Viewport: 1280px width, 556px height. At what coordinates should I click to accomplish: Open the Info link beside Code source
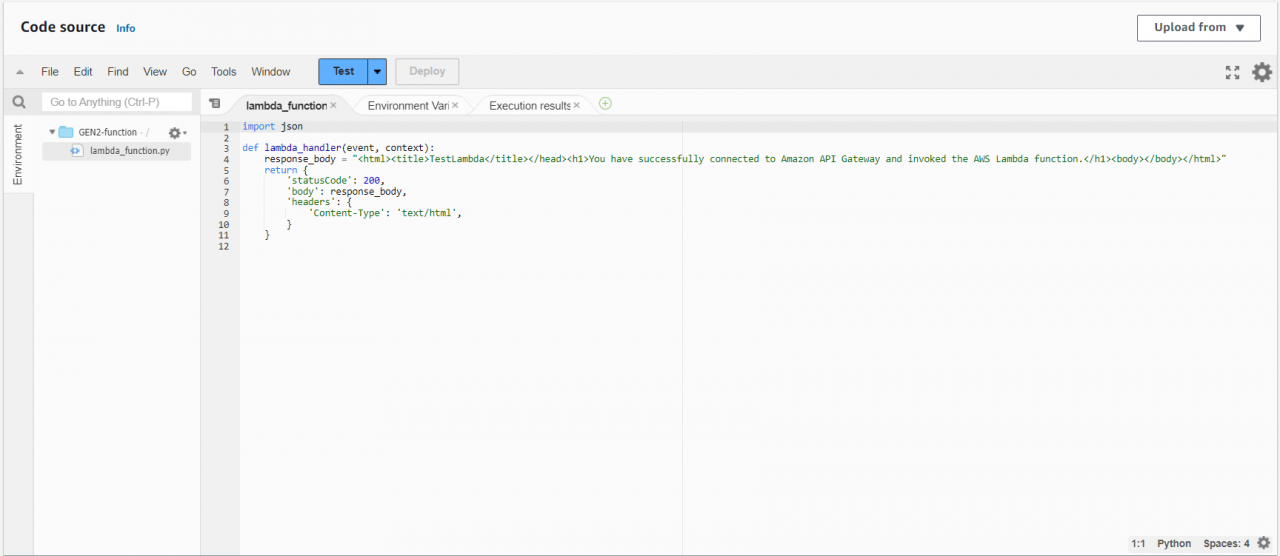[125, 28]
